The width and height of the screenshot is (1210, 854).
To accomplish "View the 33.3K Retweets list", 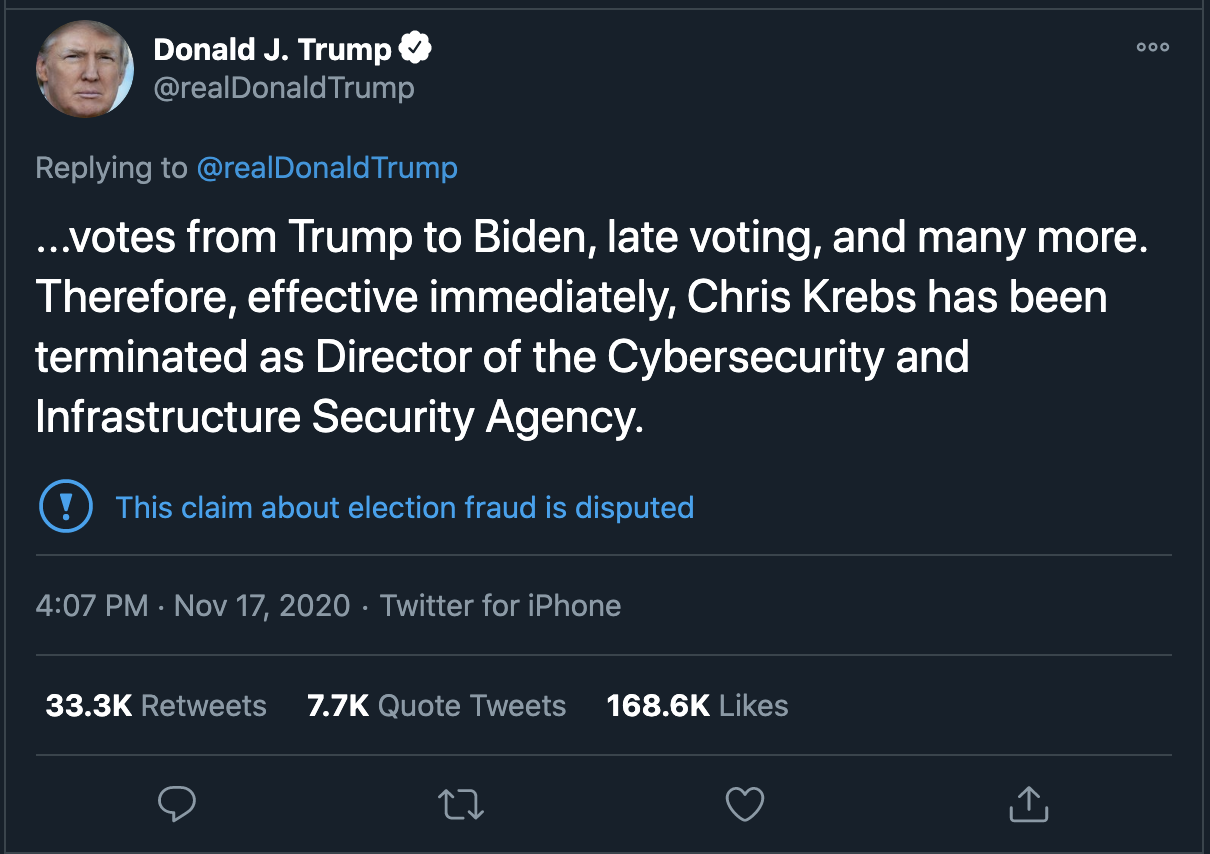I will (x=156, y=705).
